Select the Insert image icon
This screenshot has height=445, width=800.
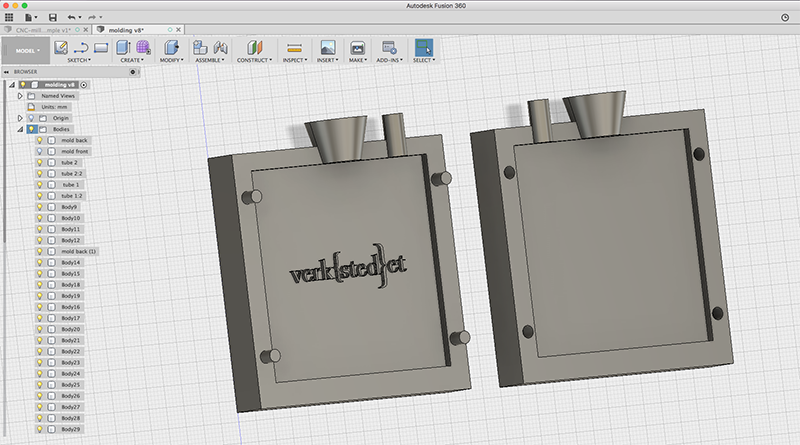[x=328, y=47]
